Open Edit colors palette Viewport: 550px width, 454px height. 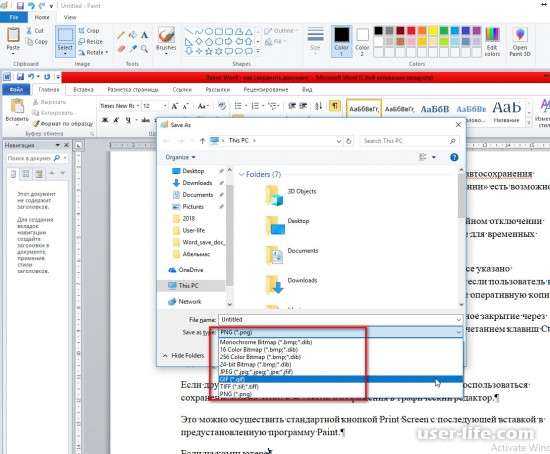tap(492, 41)
